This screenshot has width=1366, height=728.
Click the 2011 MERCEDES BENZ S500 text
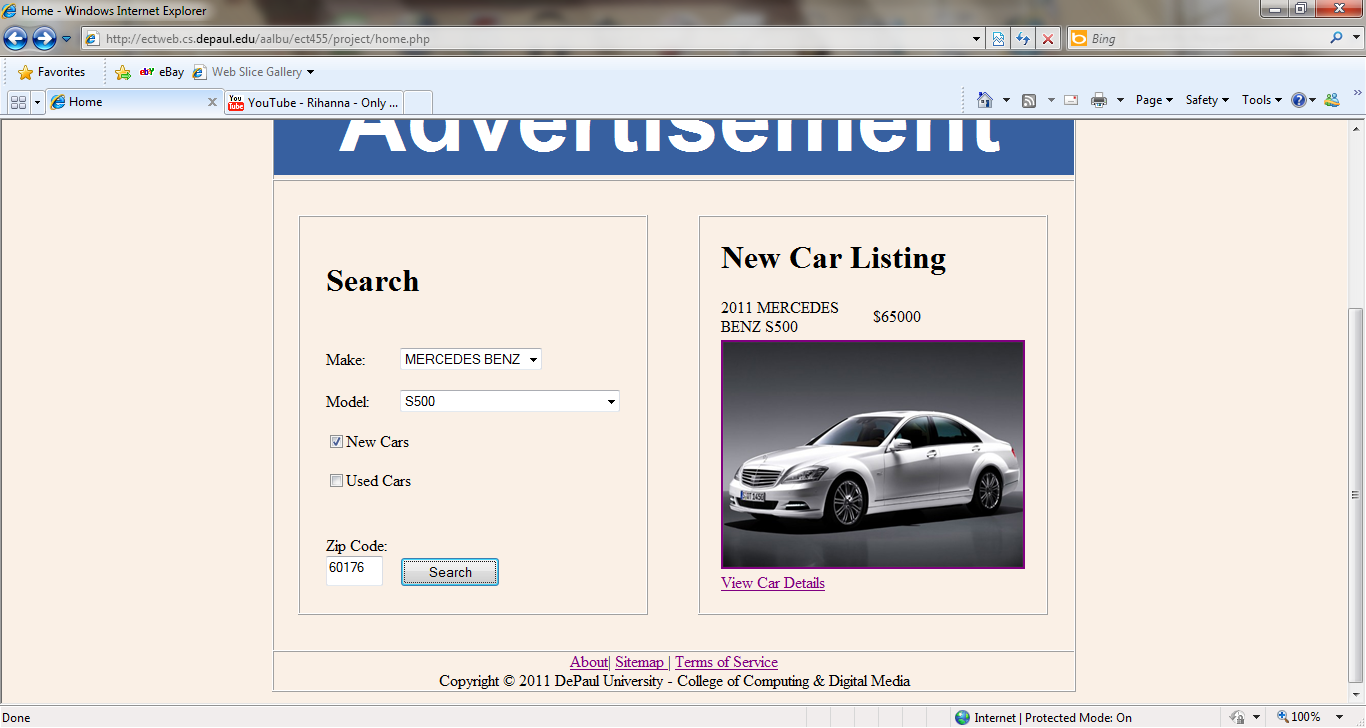click(780, 317)
